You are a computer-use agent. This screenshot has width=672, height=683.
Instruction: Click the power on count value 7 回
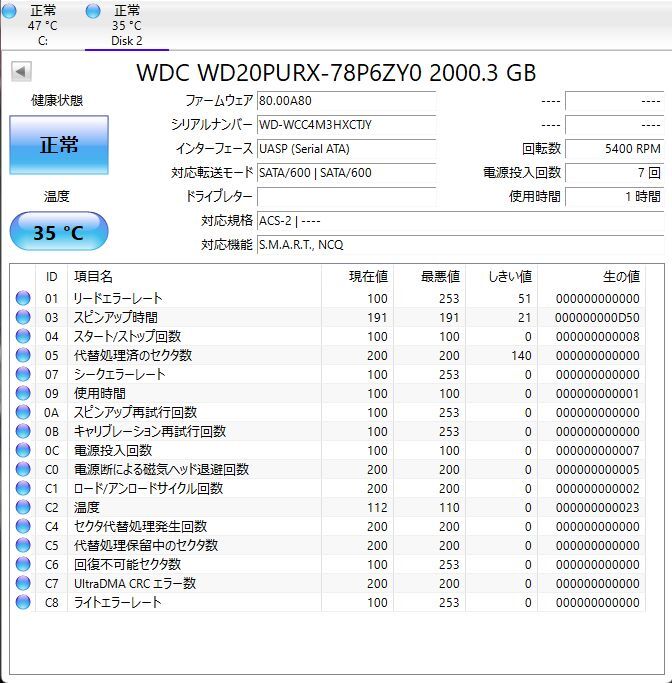click(615, 173)
